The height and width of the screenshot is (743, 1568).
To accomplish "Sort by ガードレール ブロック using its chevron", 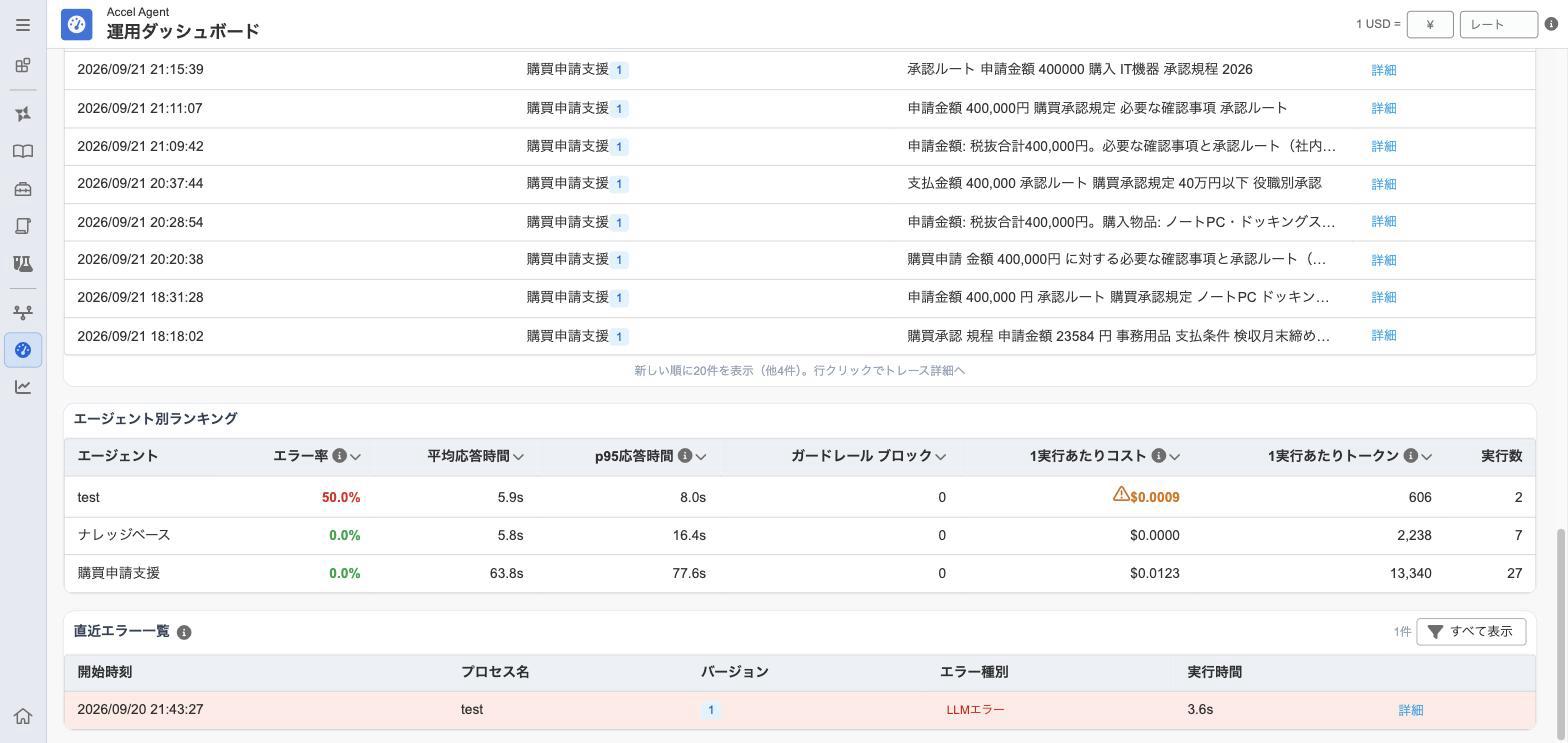I will [x=940, y=457].
